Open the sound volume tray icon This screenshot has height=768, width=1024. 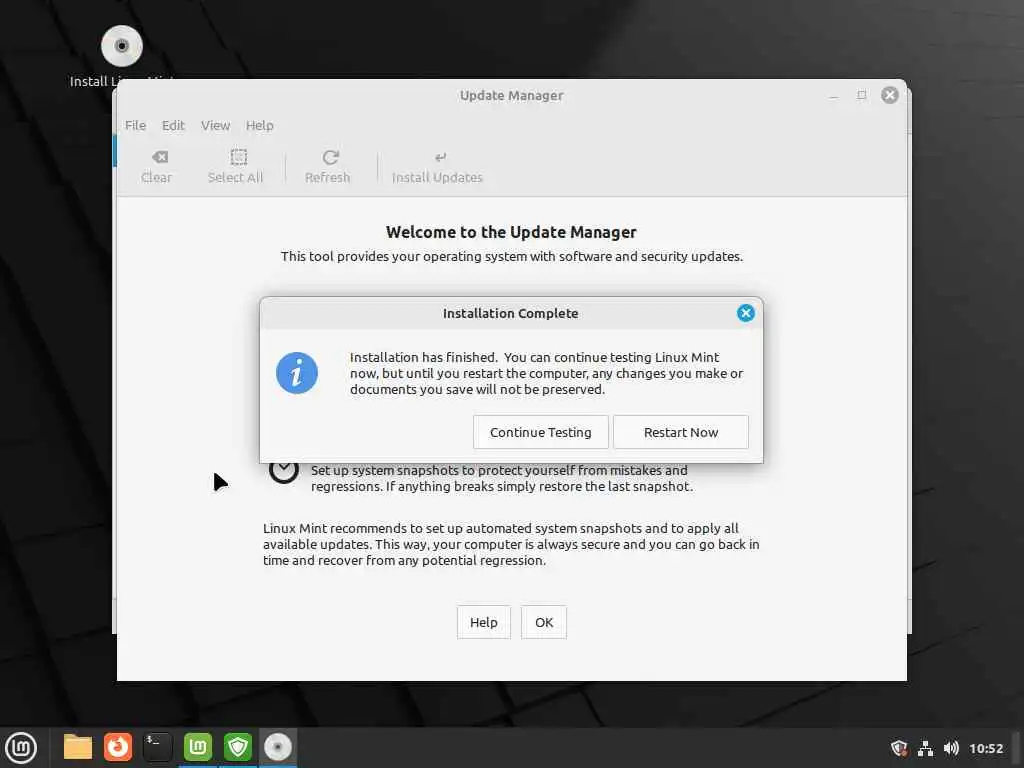(x=951, y=748)
